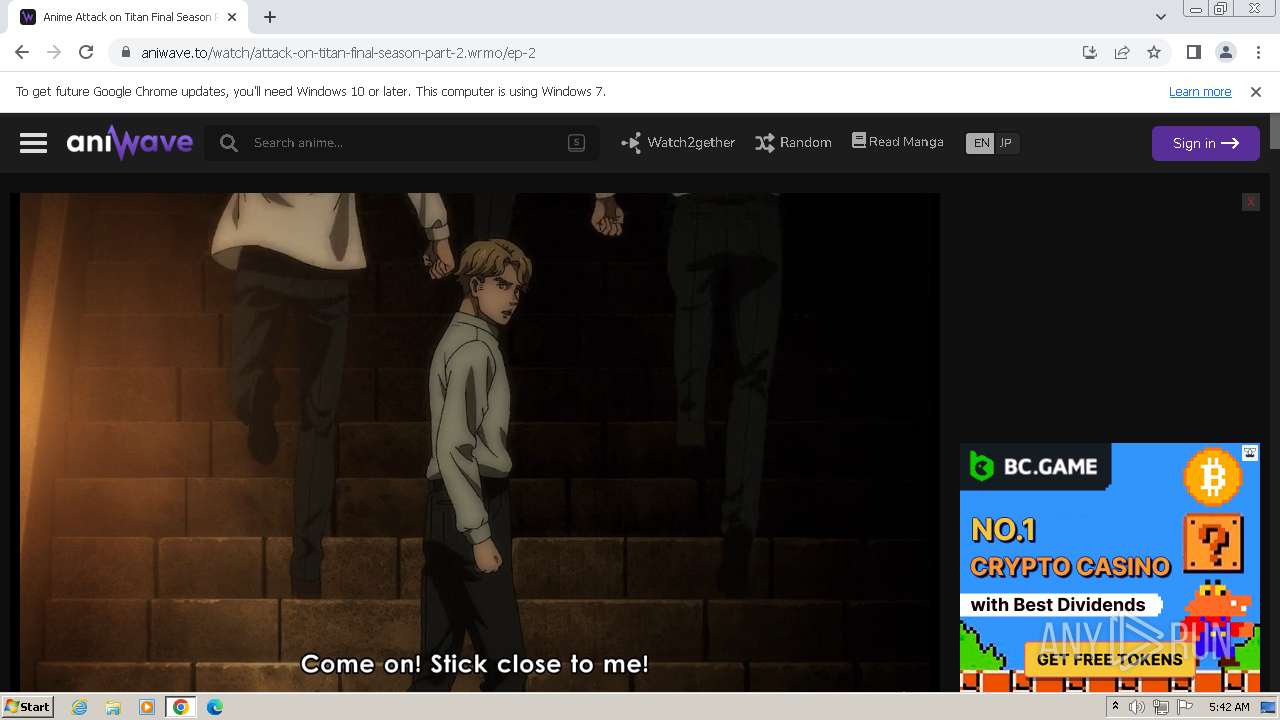Open Chrome three-dot menu
Image resolution: width=1280 pixels, height=720 pixels.
[1258, 52]
